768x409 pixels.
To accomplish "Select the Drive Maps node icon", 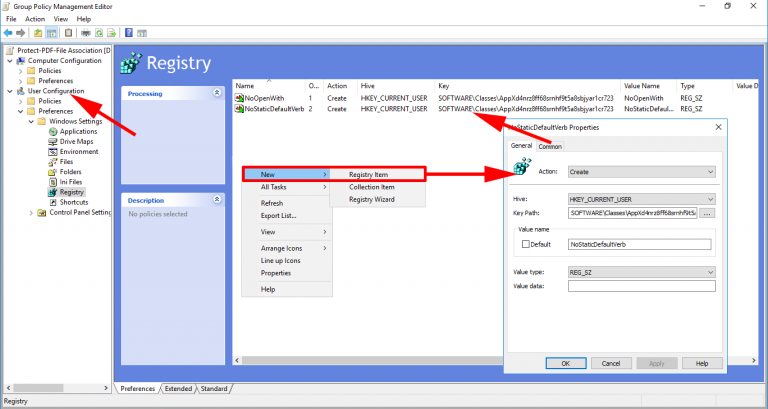I will pyautogui.click(x=53, y=142).
